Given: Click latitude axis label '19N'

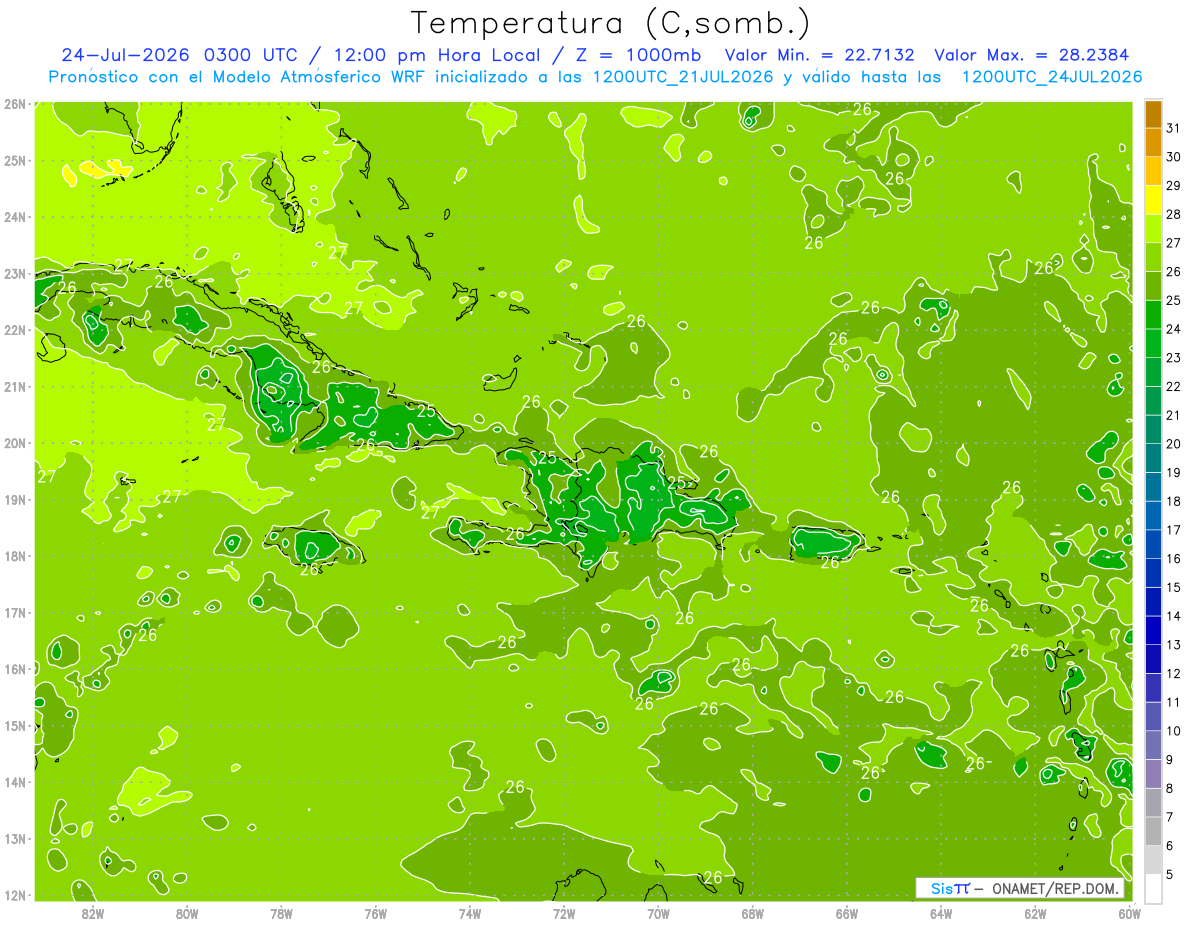Looking at the screenshot, I should coord(14,500).
